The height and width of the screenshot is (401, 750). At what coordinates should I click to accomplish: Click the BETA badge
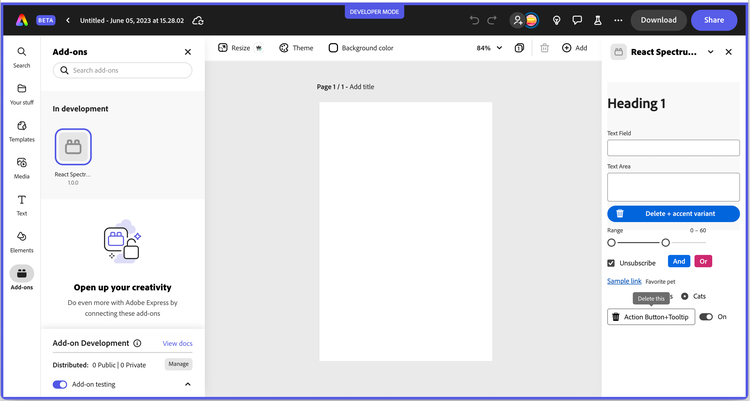[x=46, y=21]
